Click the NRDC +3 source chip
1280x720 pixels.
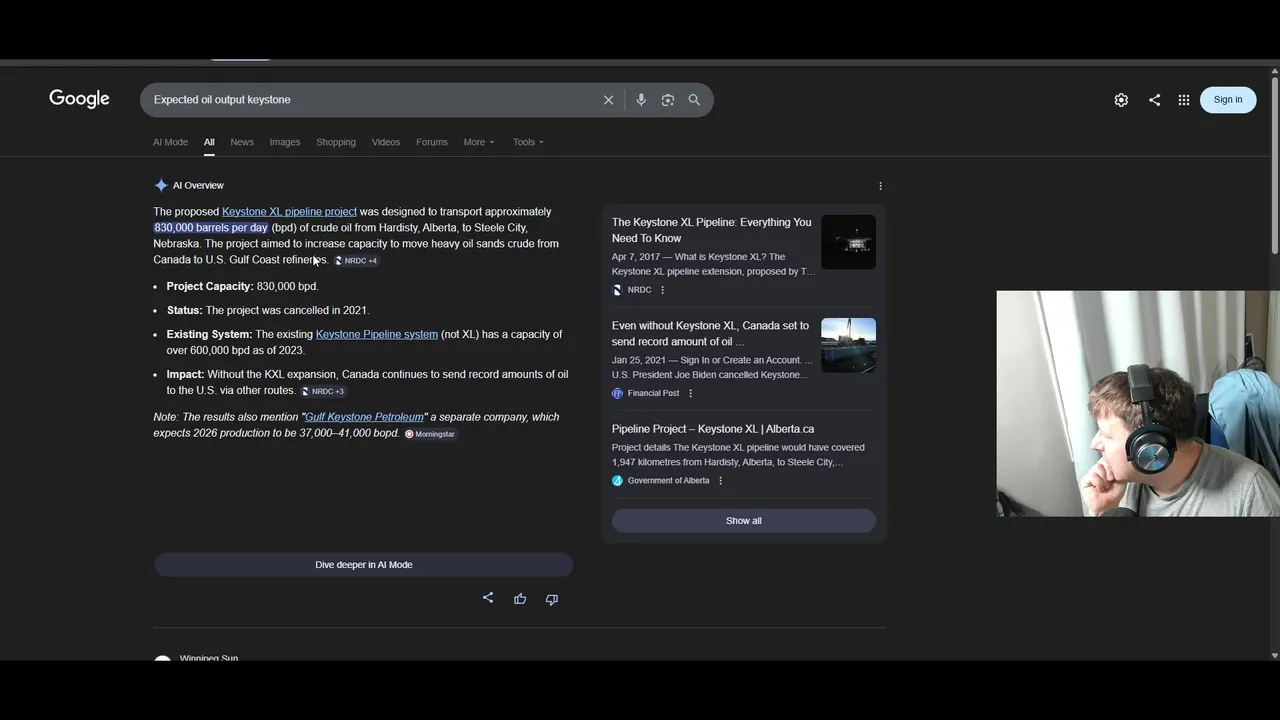point(323,391)
